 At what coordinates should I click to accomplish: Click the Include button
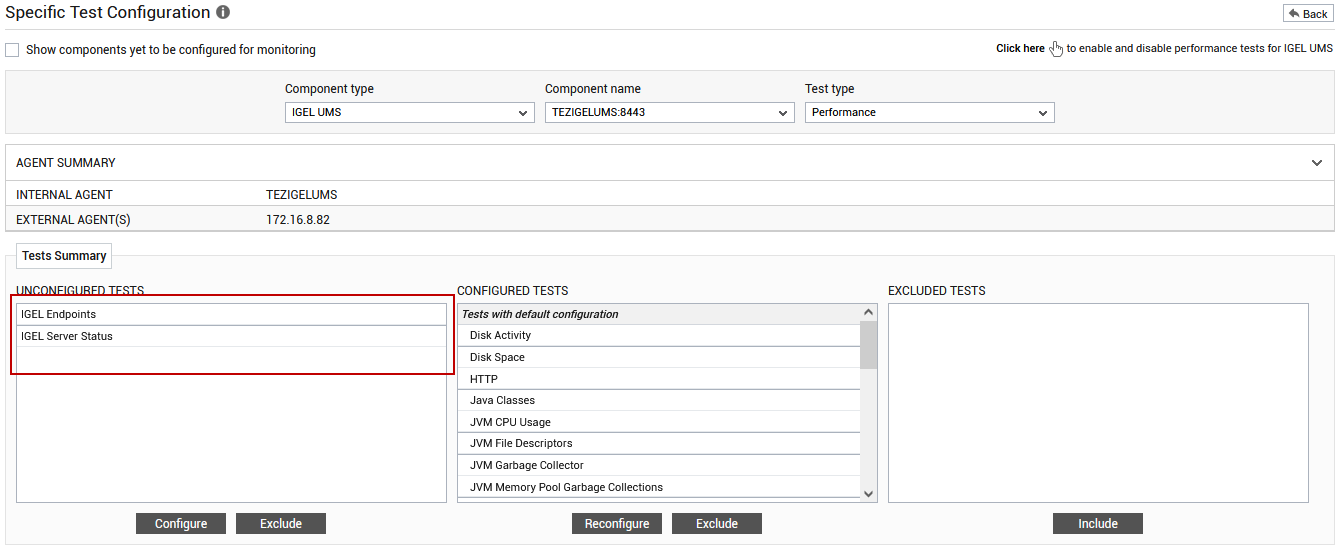pyautogui.click(x=1098, y=524)
